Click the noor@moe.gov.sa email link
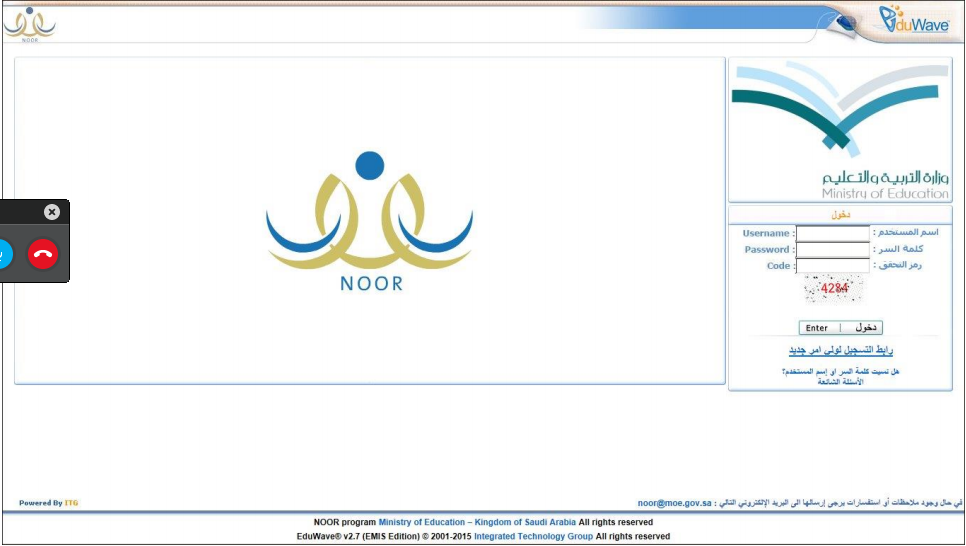The height and width of the screenshot is (546, 966). coord(675,503)
